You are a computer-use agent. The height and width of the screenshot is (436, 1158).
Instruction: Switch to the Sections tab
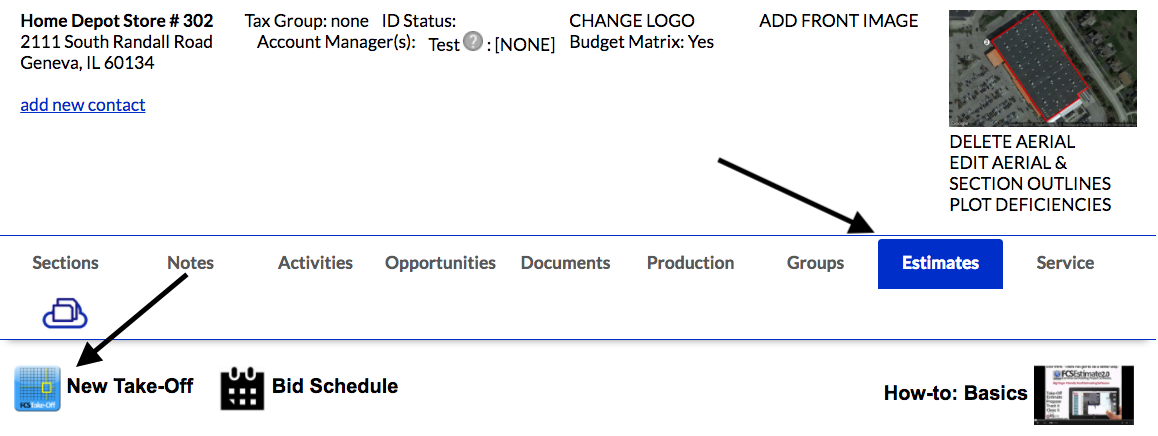point(65,263)
